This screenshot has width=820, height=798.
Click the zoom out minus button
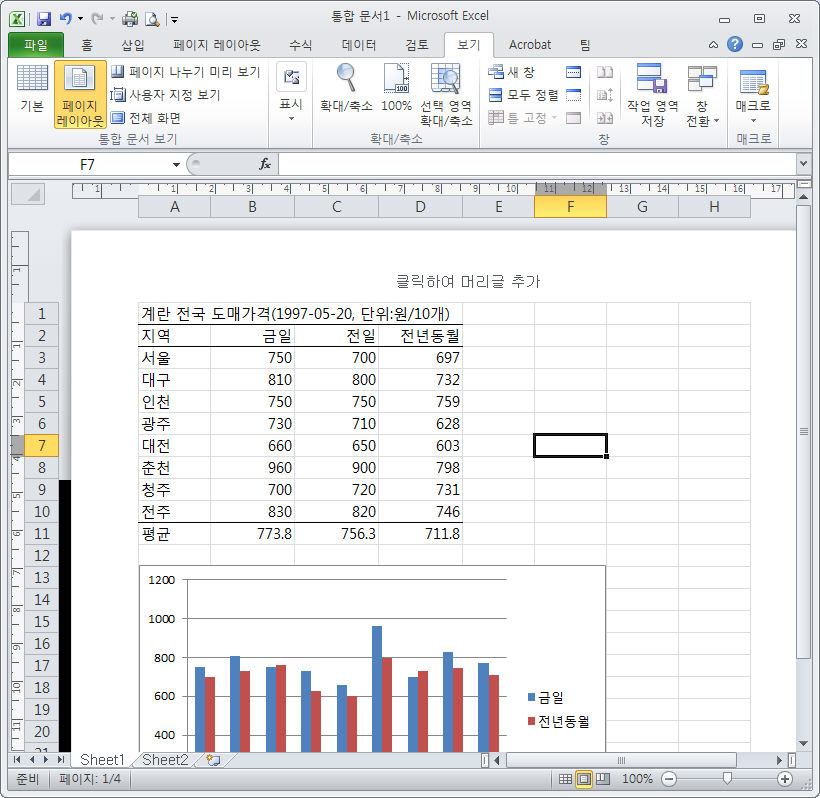point(668,779)
